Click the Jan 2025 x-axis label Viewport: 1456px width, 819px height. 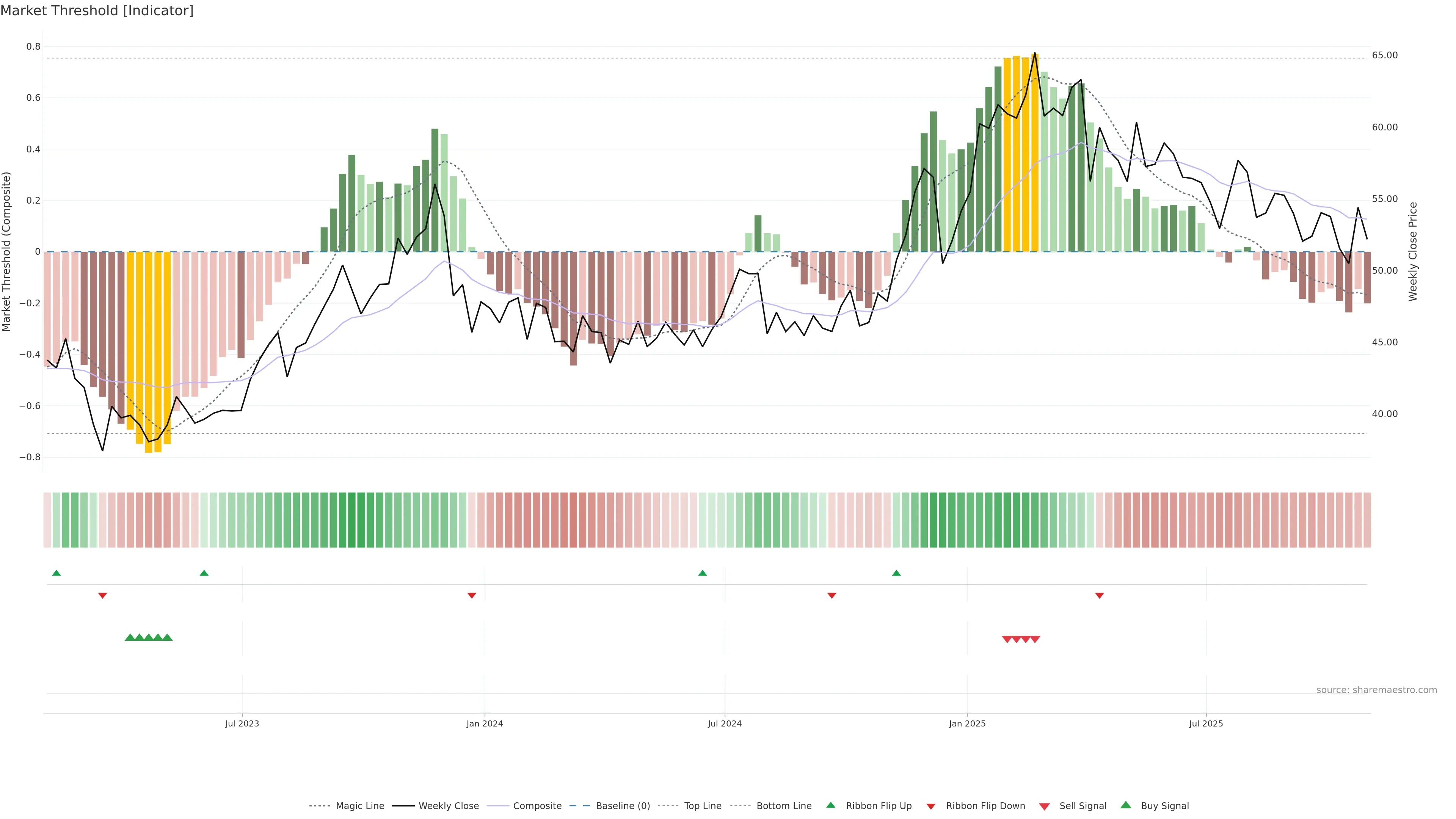click(x=967, y=723)
